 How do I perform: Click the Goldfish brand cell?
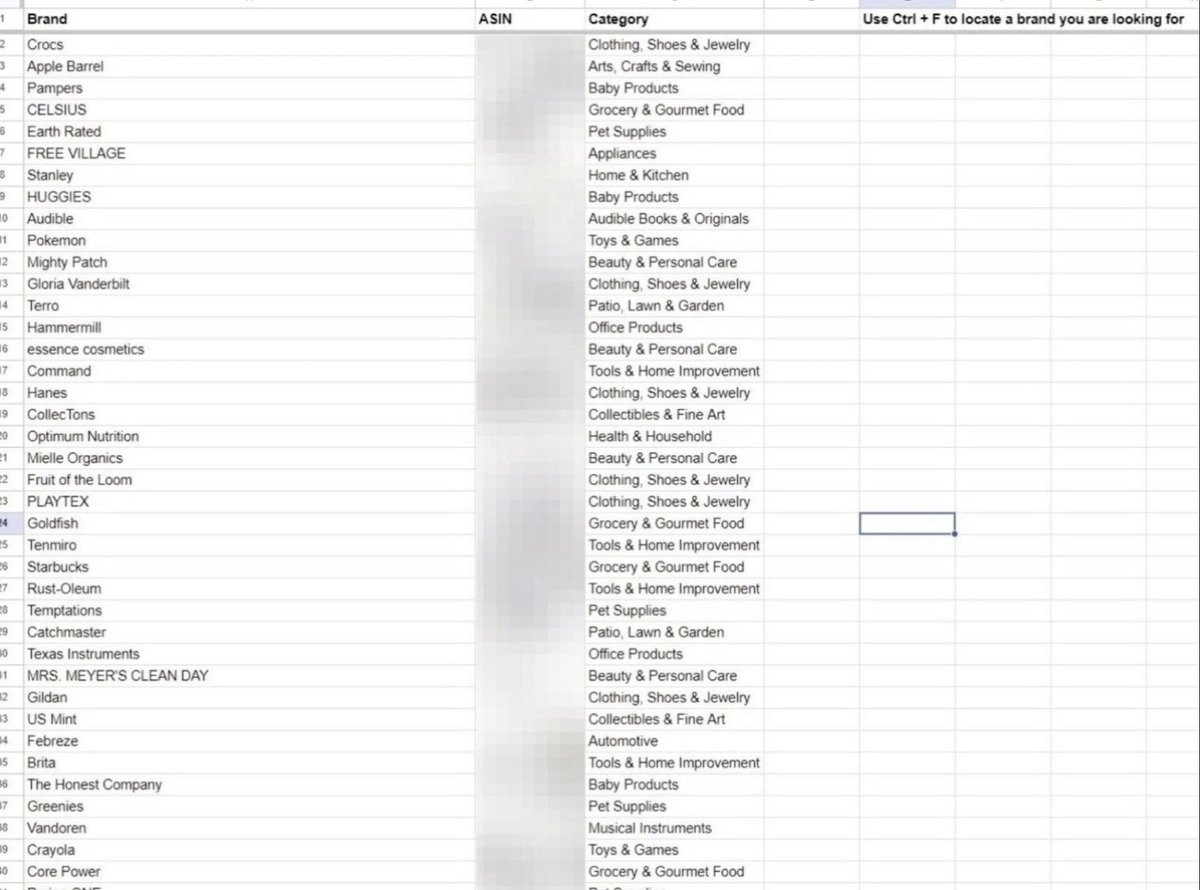point(247,523)
